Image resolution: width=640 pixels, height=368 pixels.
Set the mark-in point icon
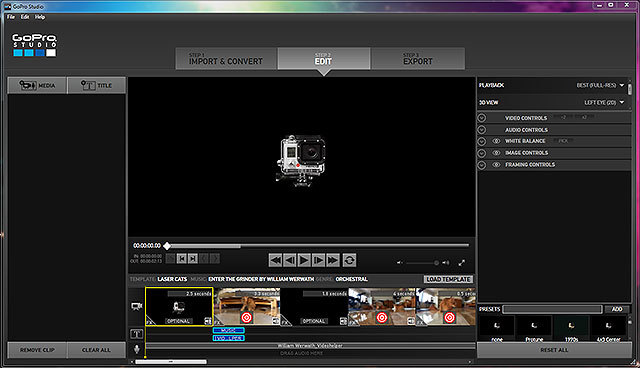pyautogui.click(x=182, y=259)
